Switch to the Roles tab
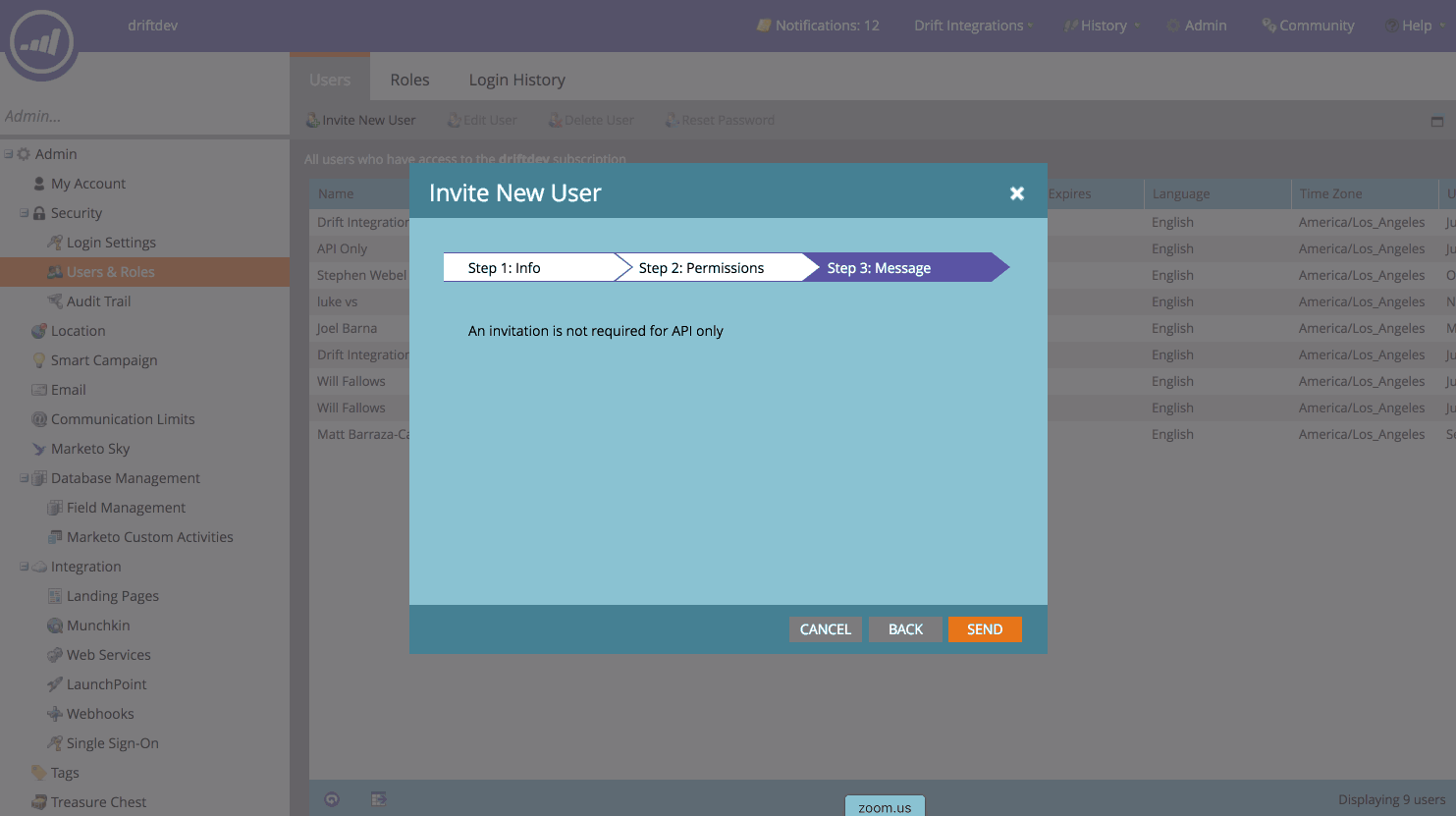 409,80
